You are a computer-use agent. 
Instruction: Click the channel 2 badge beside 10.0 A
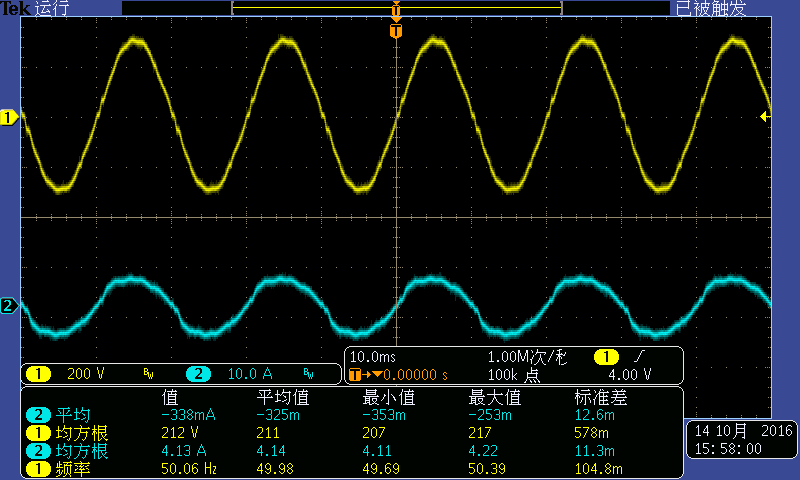click(x=198, y=374)
